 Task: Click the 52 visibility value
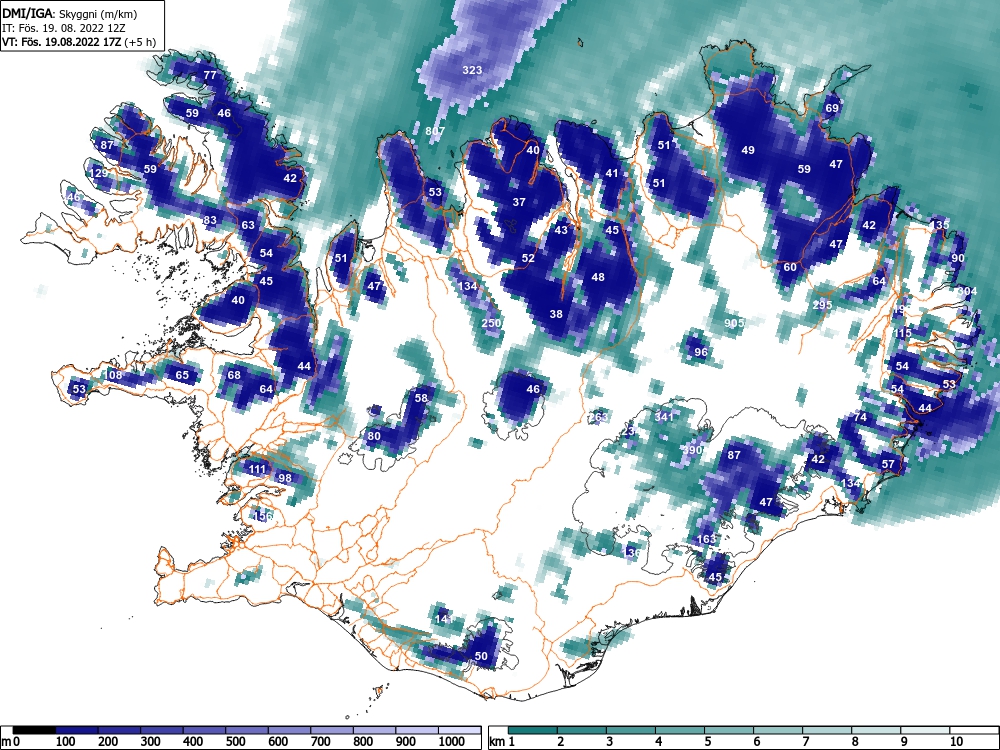(528, 259)
